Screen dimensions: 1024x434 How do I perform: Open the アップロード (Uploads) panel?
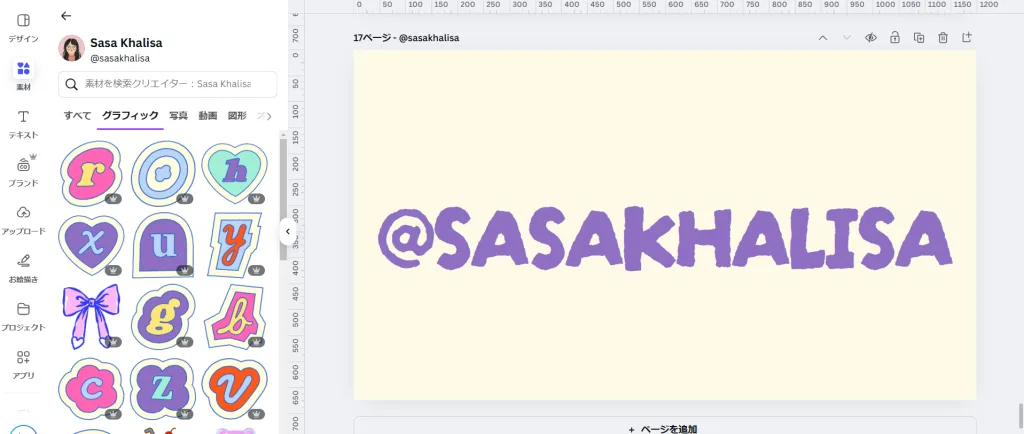coord(23,219)
